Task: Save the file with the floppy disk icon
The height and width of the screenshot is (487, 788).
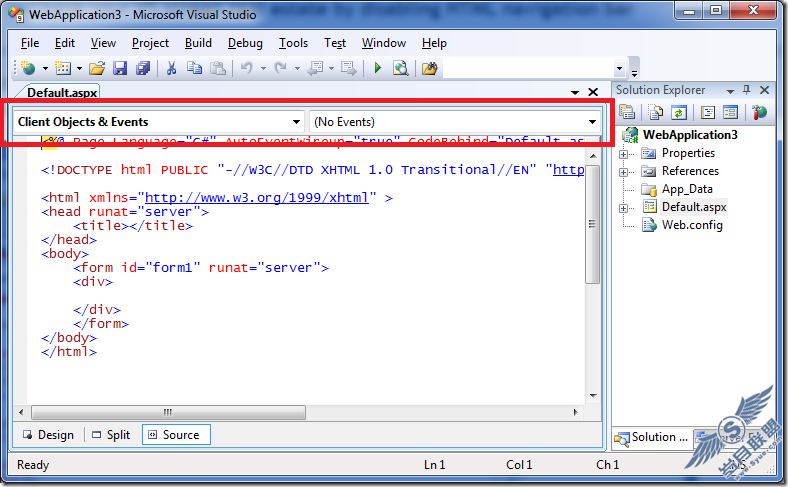Action: click(x=120, y=68)
